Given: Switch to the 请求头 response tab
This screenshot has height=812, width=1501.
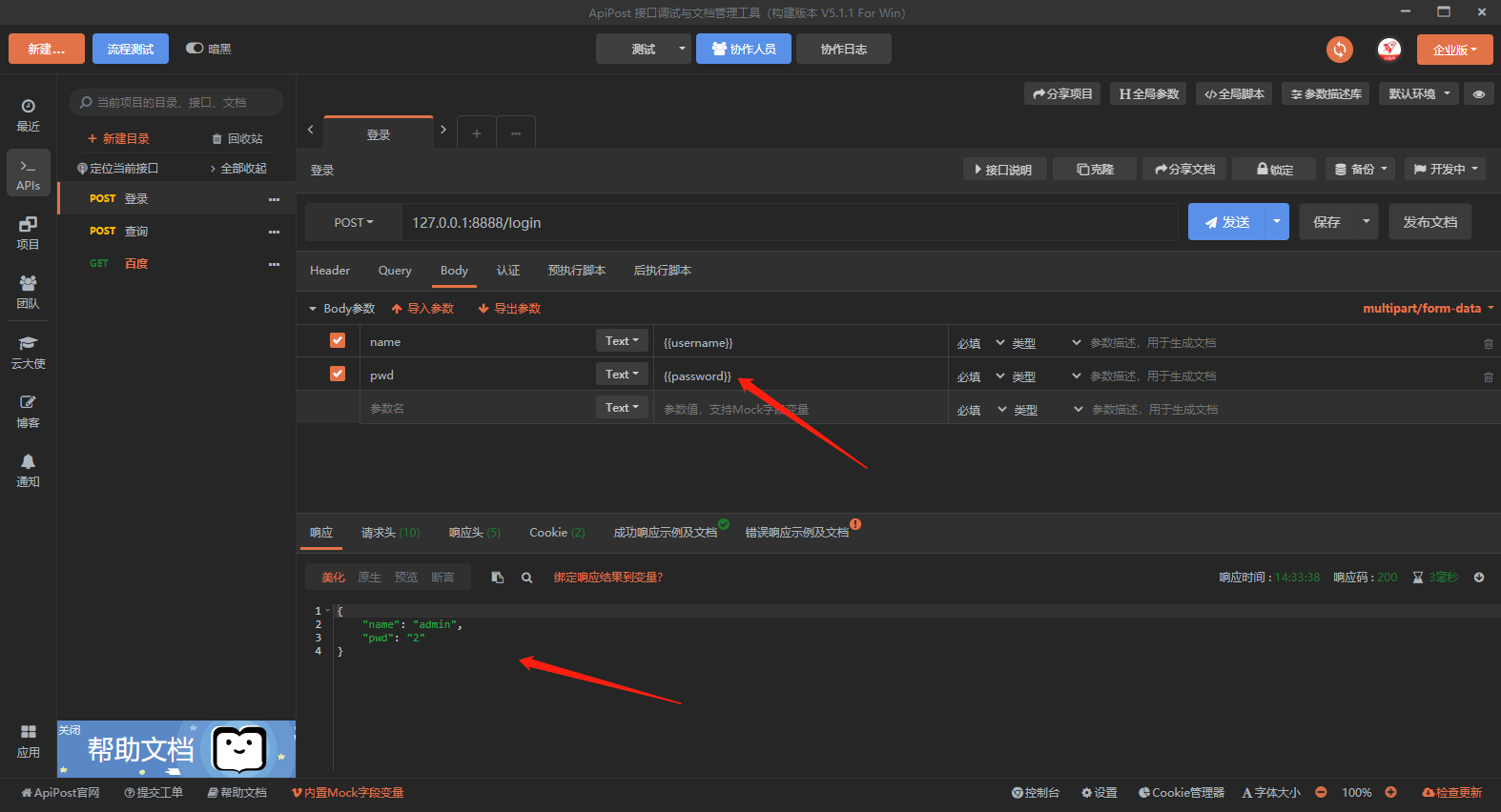Looking at the screenshot, I should [x=390, y=533].
